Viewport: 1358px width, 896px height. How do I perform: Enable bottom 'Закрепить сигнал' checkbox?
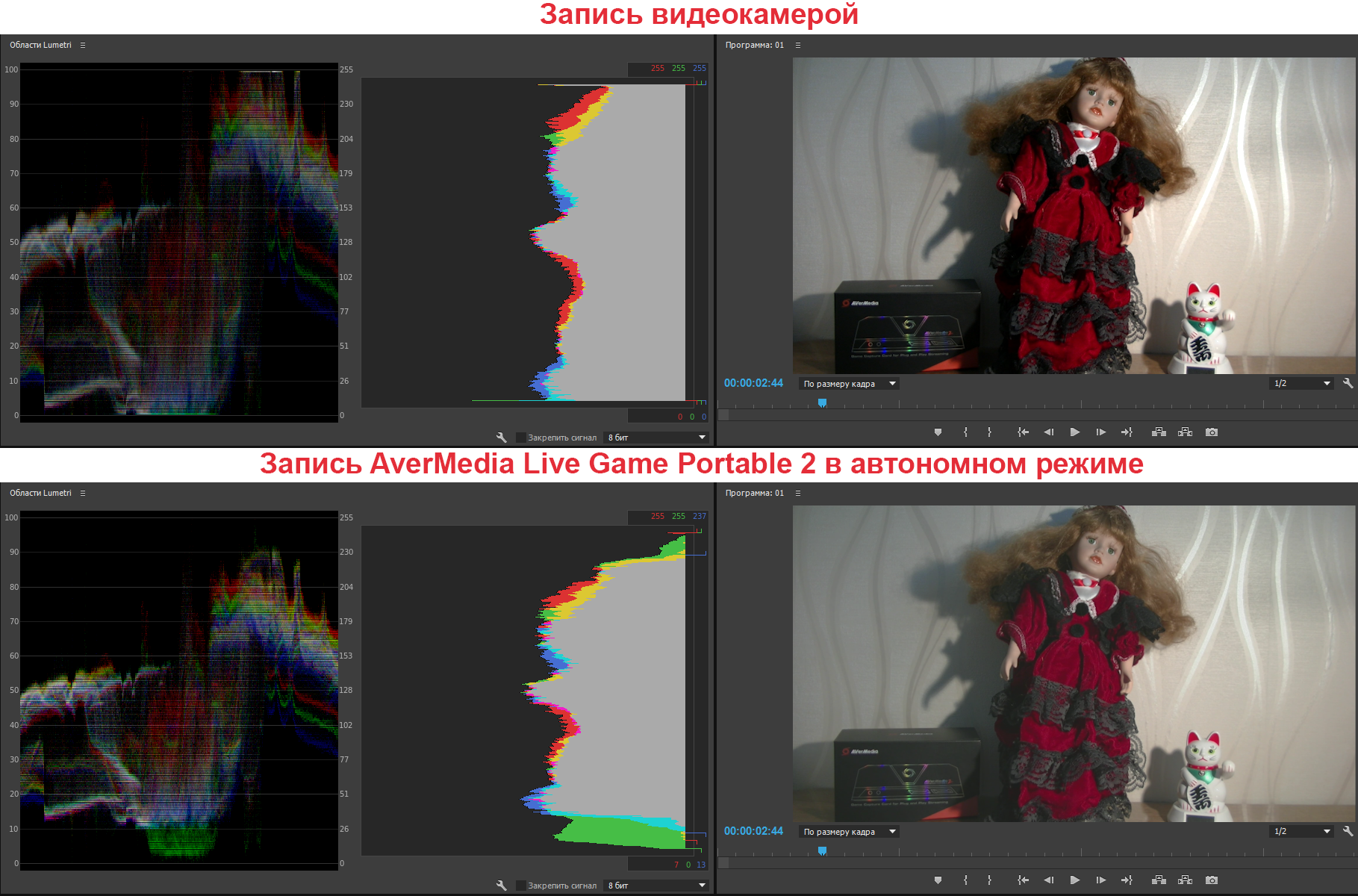(x=521, y=886)
